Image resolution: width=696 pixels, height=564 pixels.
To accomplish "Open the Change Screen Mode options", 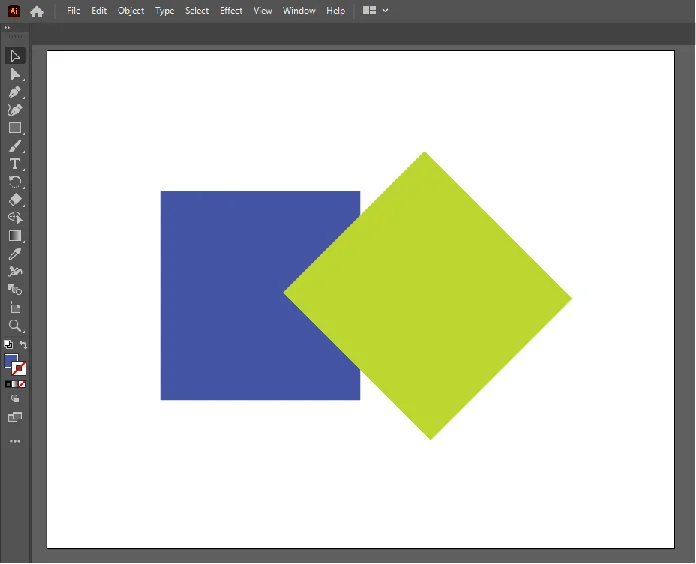I will click(x=15, y=417).
